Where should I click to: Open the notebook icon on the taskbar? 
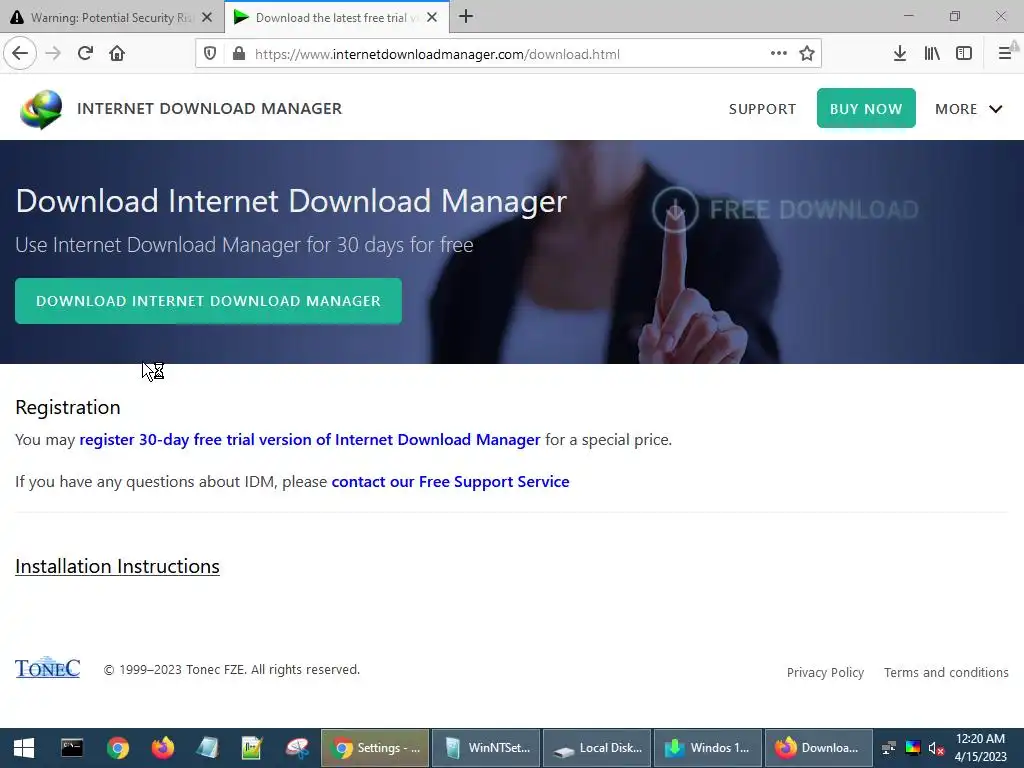tap(208, 748)
